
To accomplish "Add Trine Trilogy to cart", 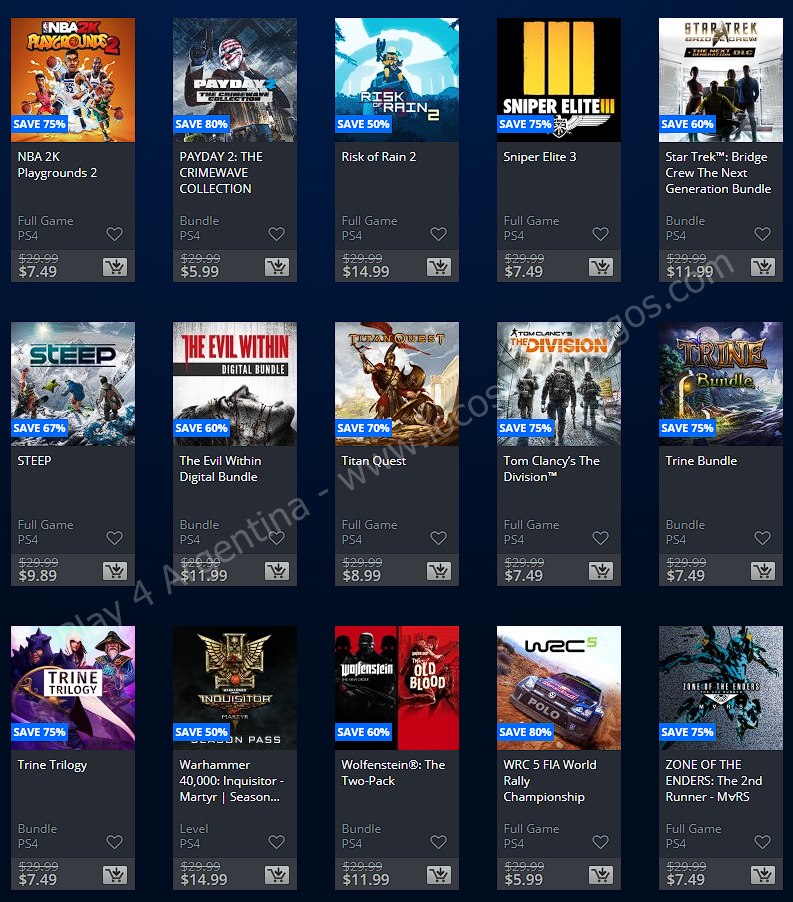I will pyautogui.click(x=114, y=875).
